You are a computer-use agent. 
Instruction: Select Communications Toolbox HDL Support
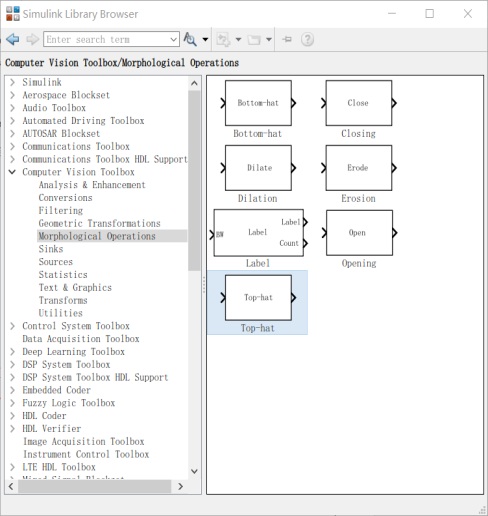tap(105, 159)
